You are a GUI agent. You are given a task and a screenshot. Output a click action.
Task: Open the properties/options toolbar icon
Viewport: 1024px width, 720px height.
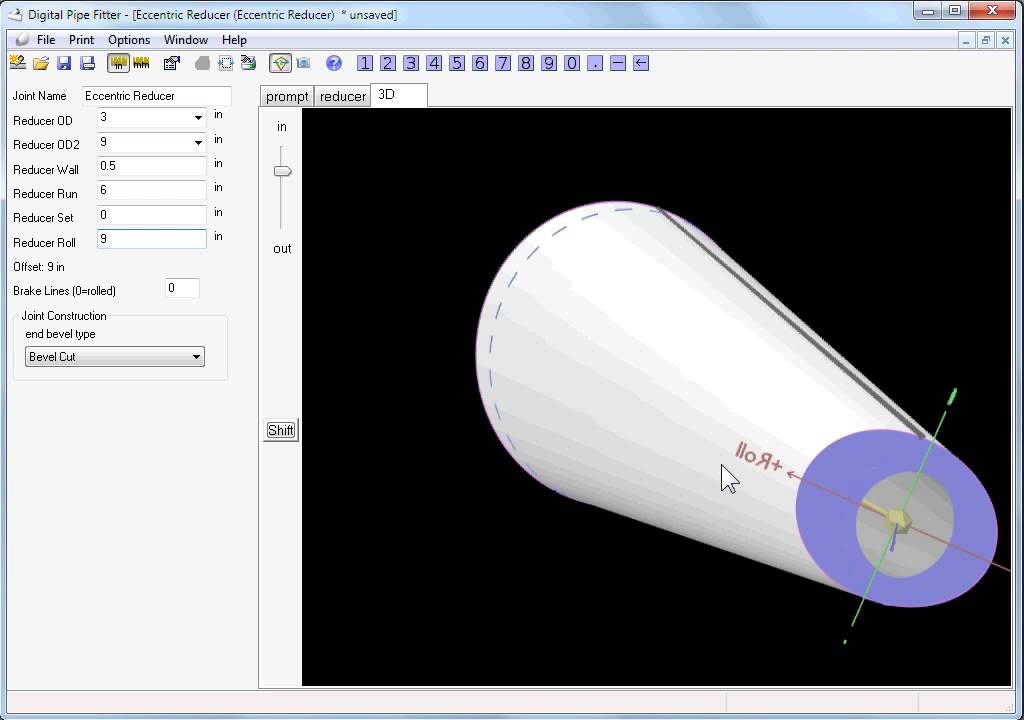pos(172,63)
